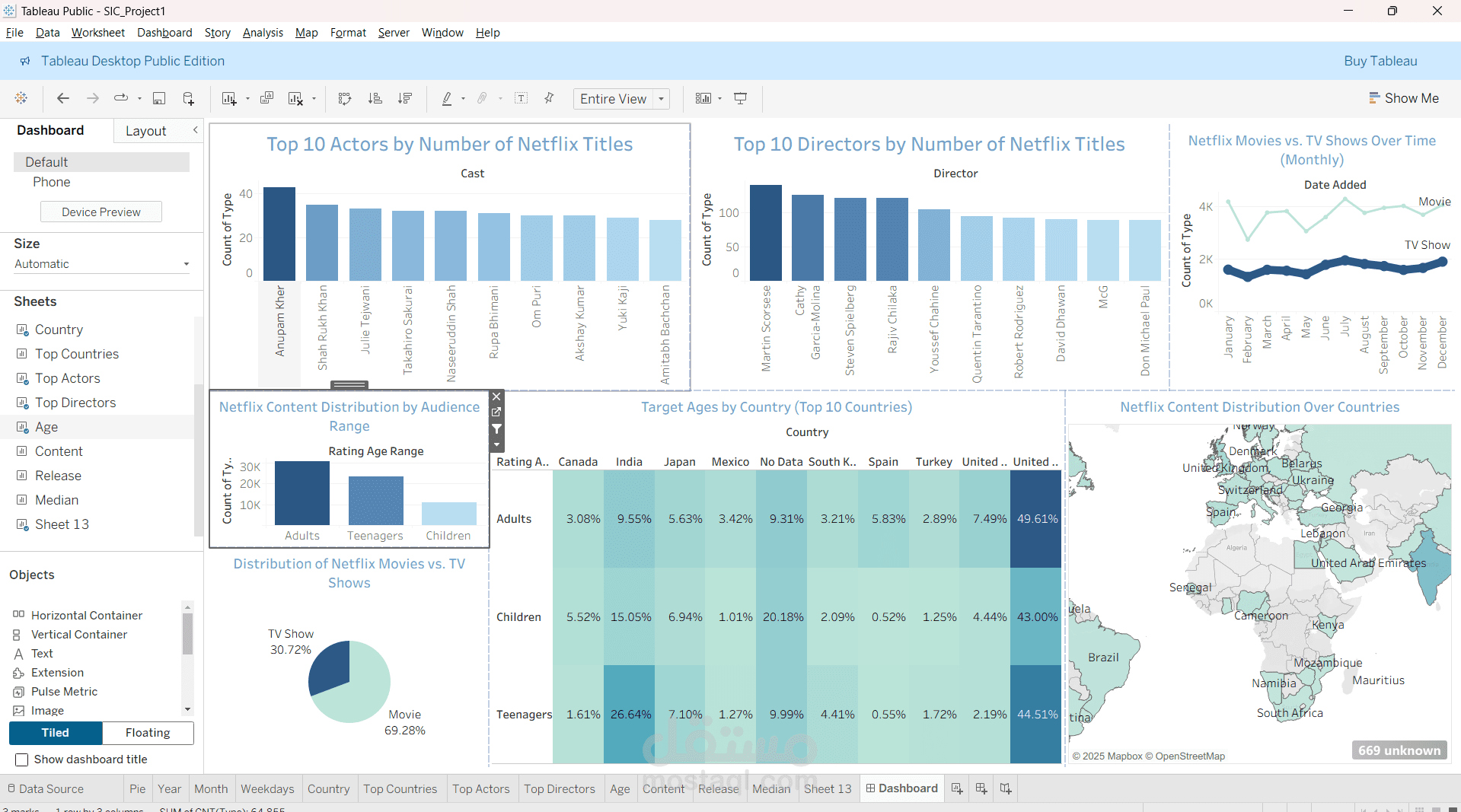Open the Highlight dropdown arrow
1461x812 pixels.
[463, 99]
